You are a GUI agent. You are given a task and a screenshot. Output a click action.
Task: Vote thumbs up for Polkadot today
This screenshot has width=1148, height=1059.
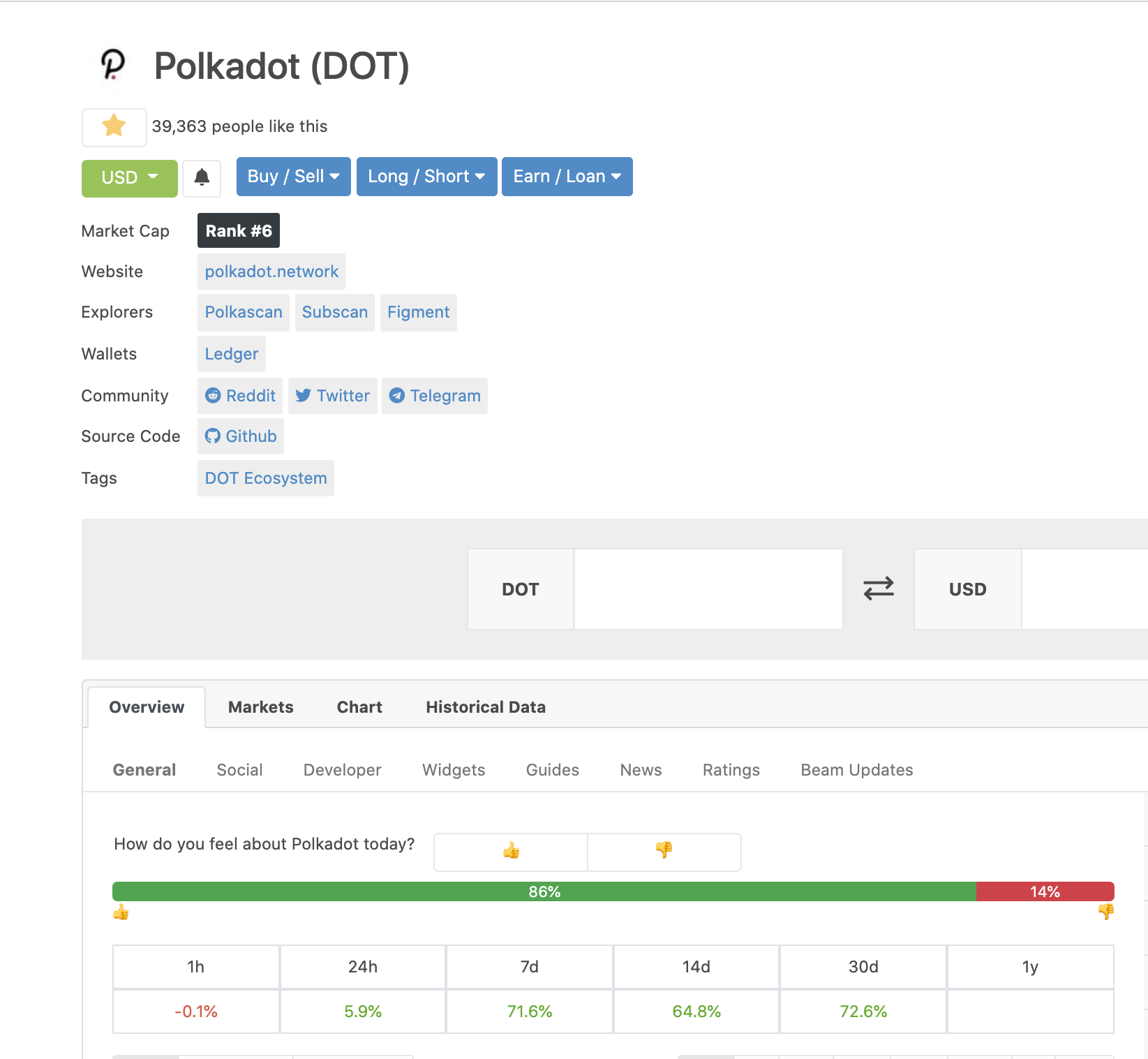[x=511, y=852]
